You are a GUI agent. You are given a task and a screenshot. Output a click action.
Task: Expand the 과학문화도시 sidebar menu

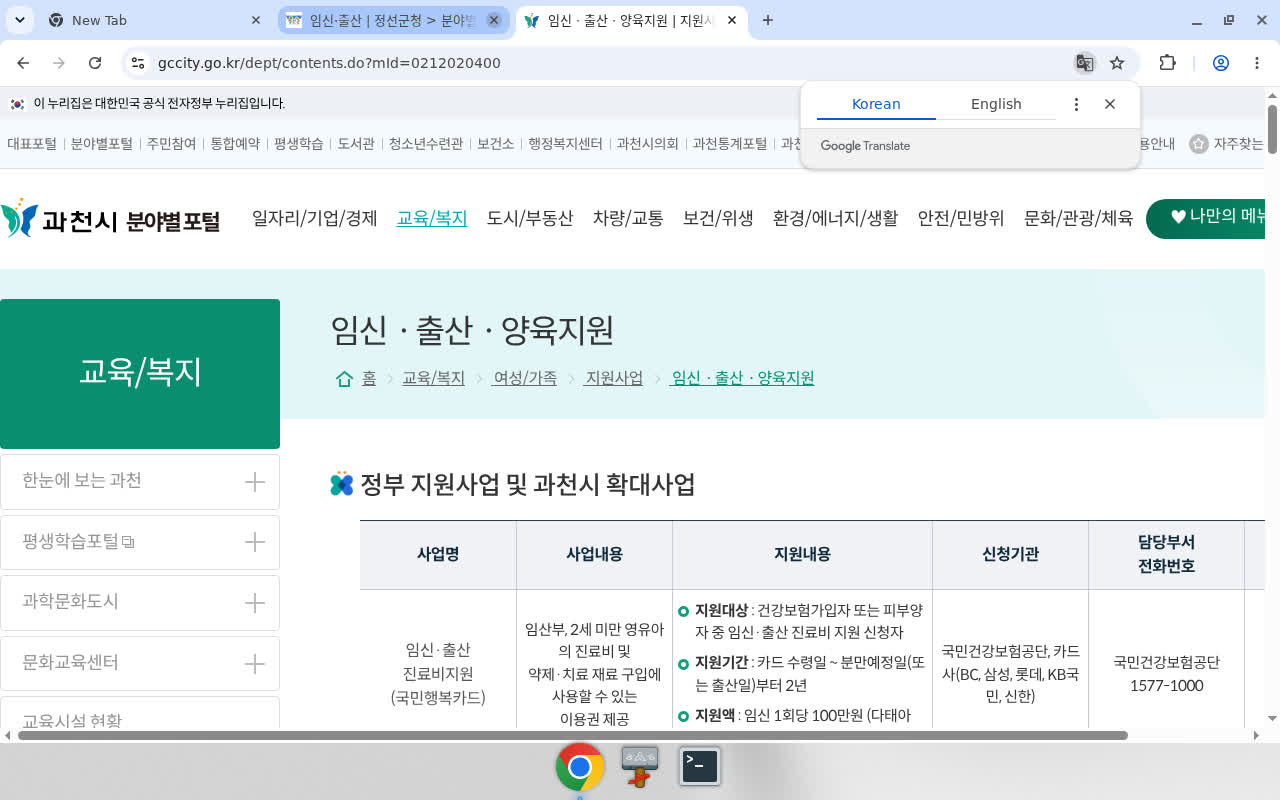tap(255, 603)
